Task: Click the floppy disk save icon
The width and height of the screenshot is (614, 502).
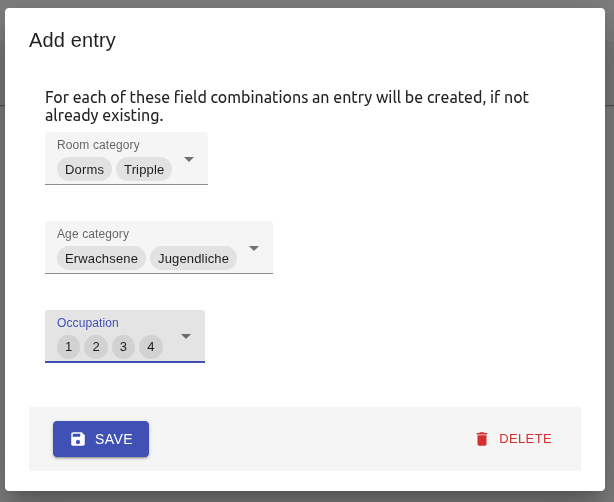Action: [78, 439]
